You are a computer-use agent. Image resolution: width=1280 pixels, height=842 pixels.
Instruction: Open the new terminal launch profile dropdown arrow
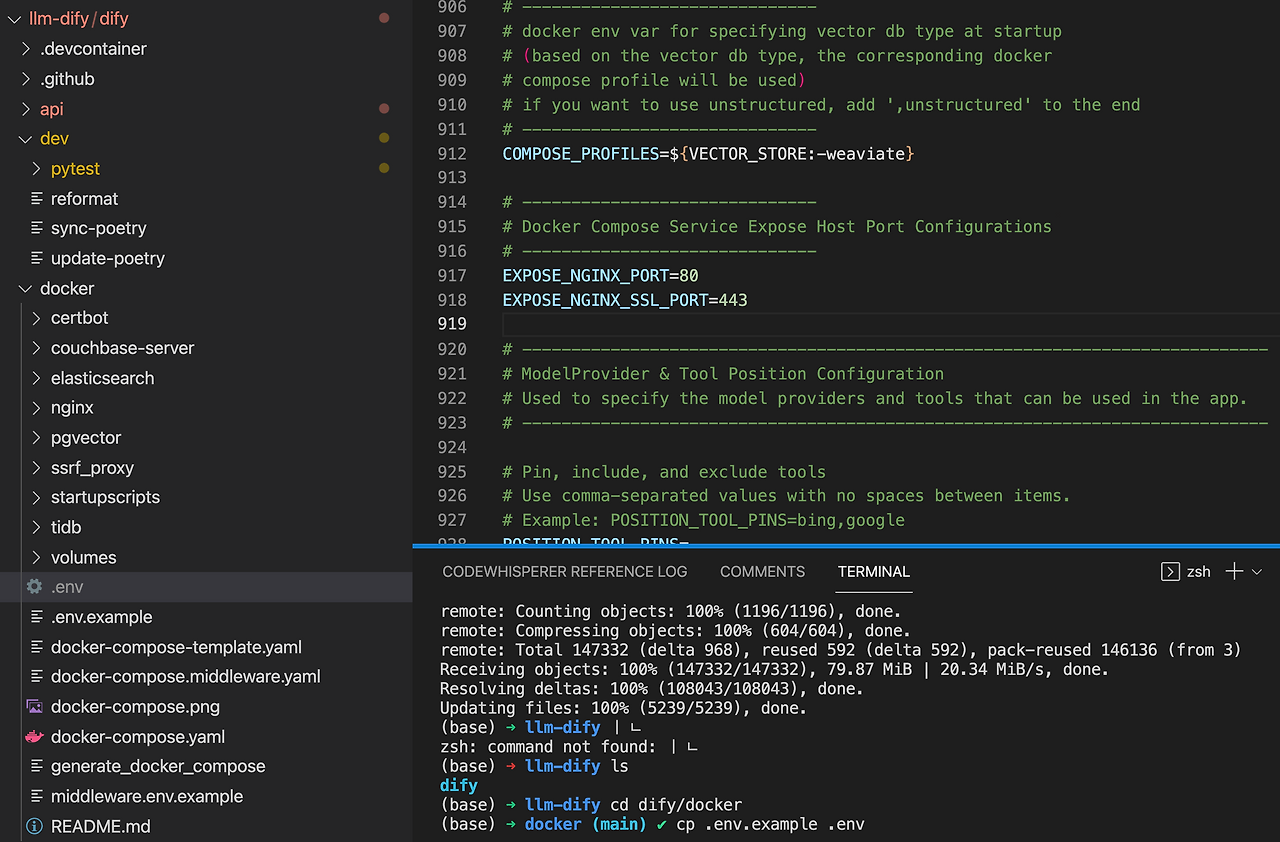pyautogui.click(x=1257, y=572)
